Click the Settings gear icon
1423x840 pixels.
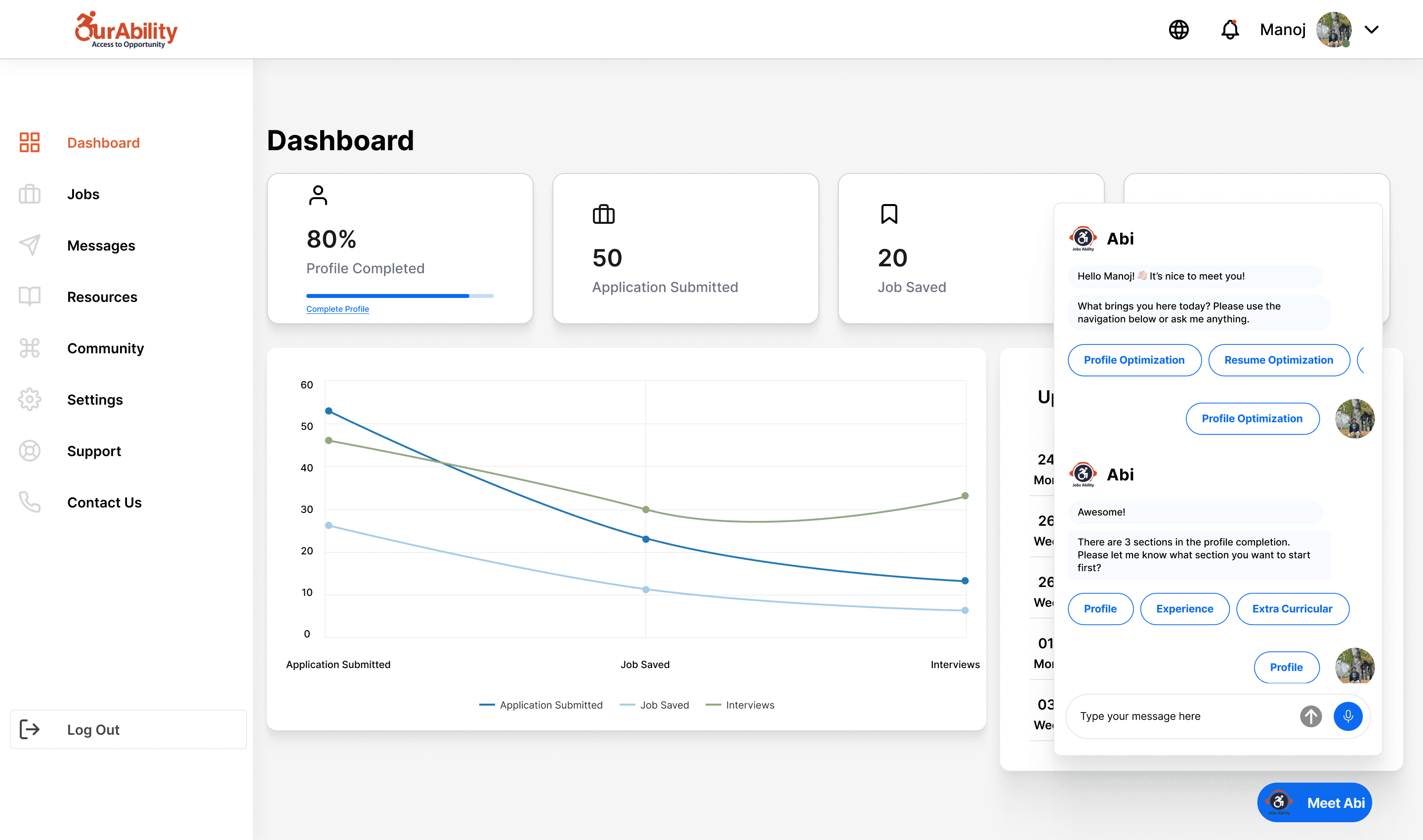pyautogui.click(x=30, y=400)
